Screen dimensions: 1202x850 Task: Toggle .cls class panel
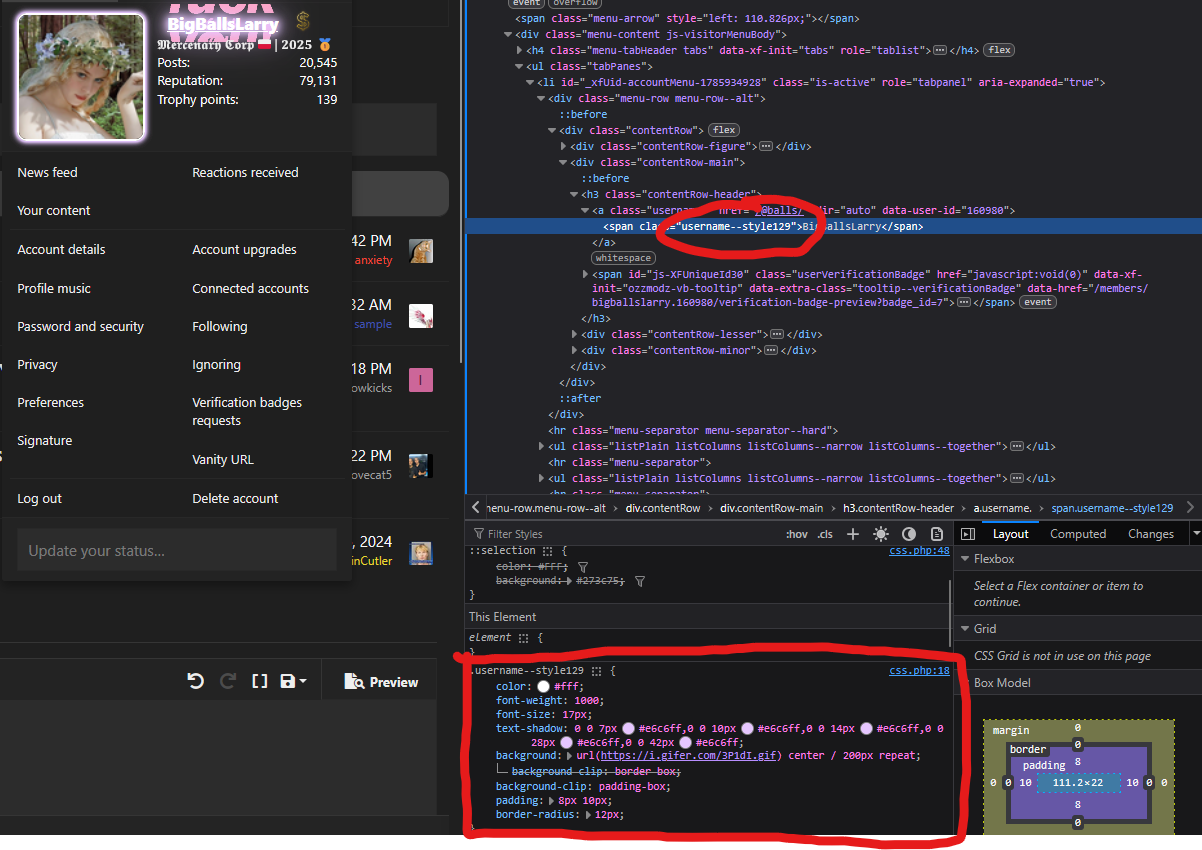(x=825, y=534)
